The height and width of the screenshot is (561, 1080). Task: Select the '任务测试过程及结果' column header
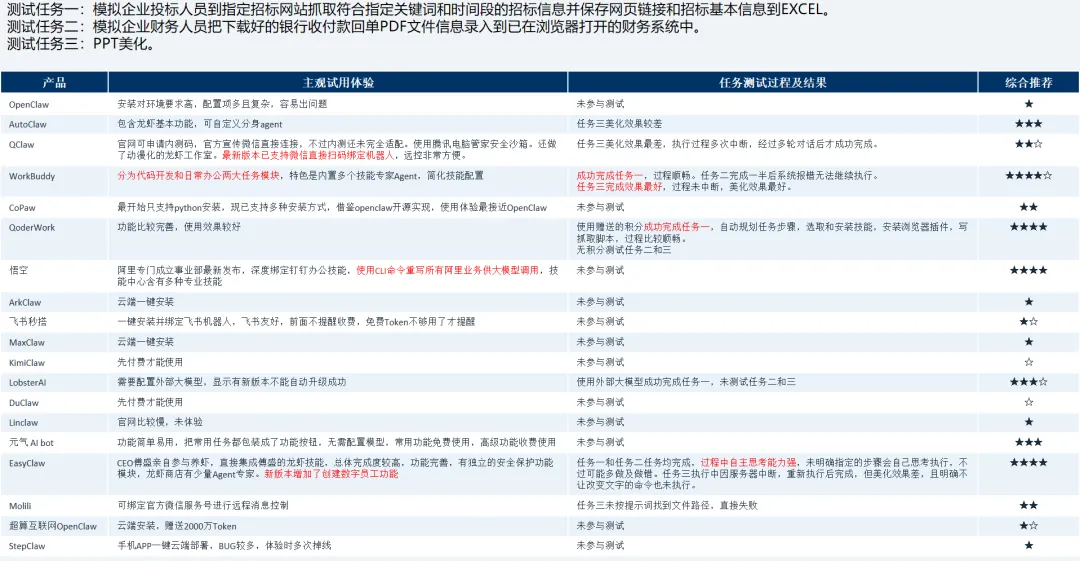(x=773, y=83)
